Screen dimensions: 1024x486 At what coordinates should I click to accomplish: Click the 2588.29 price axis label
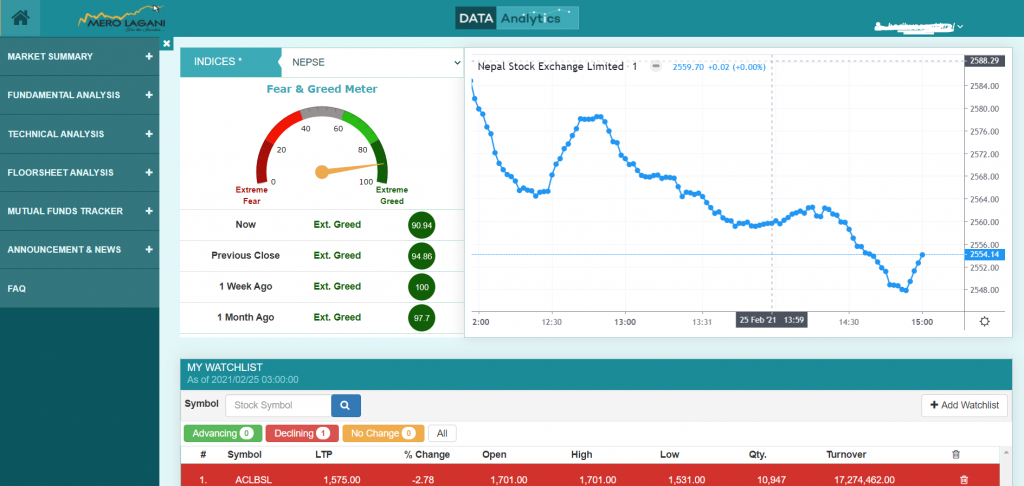tap(984, 61)
